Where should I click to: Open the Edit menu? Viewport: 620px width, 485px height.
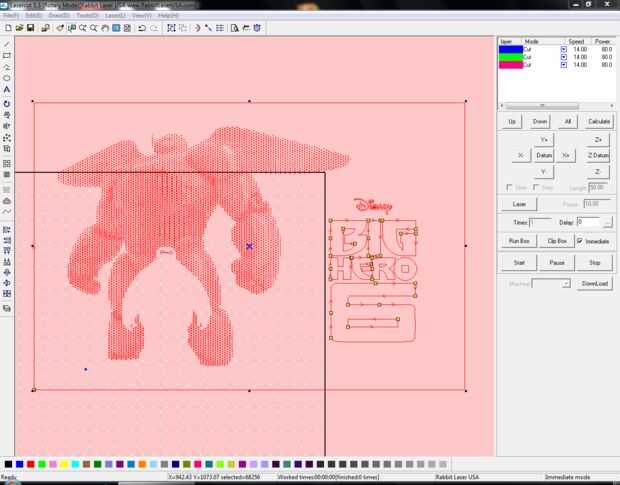tap(34, 15)
